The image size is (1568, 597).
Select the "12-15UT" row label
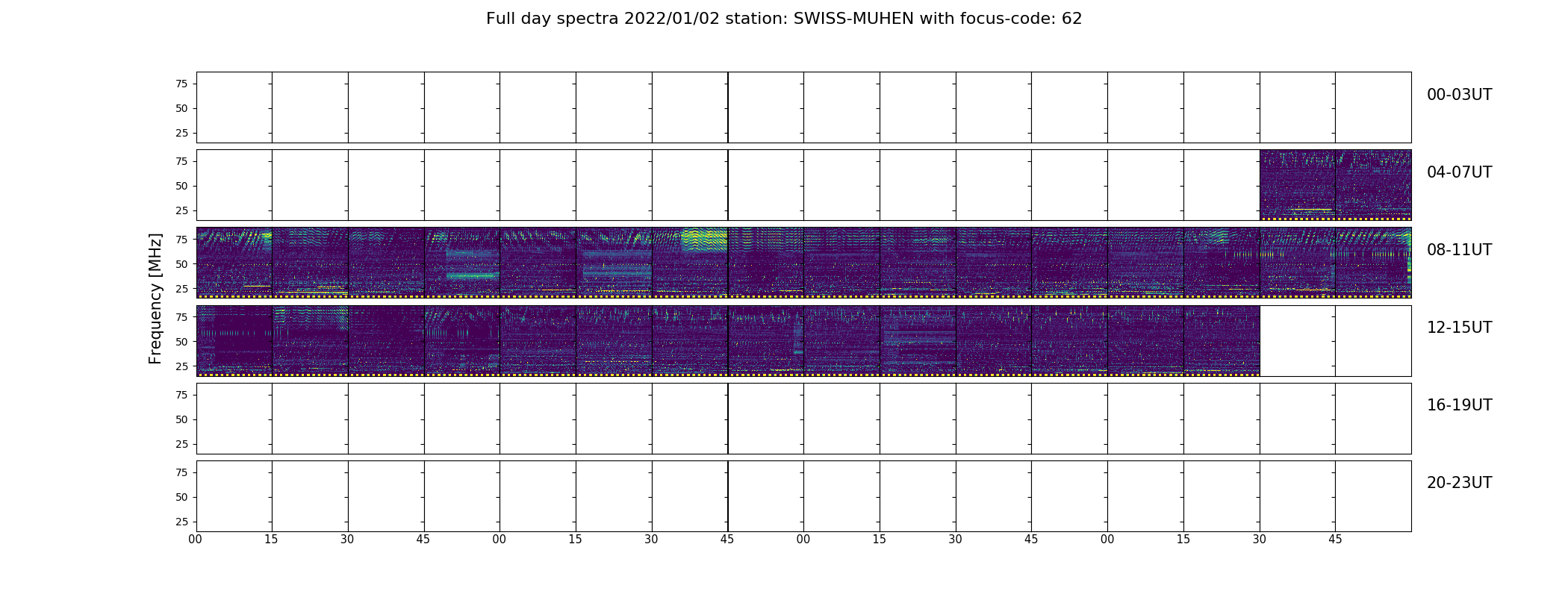click(x=1459, y=328)
